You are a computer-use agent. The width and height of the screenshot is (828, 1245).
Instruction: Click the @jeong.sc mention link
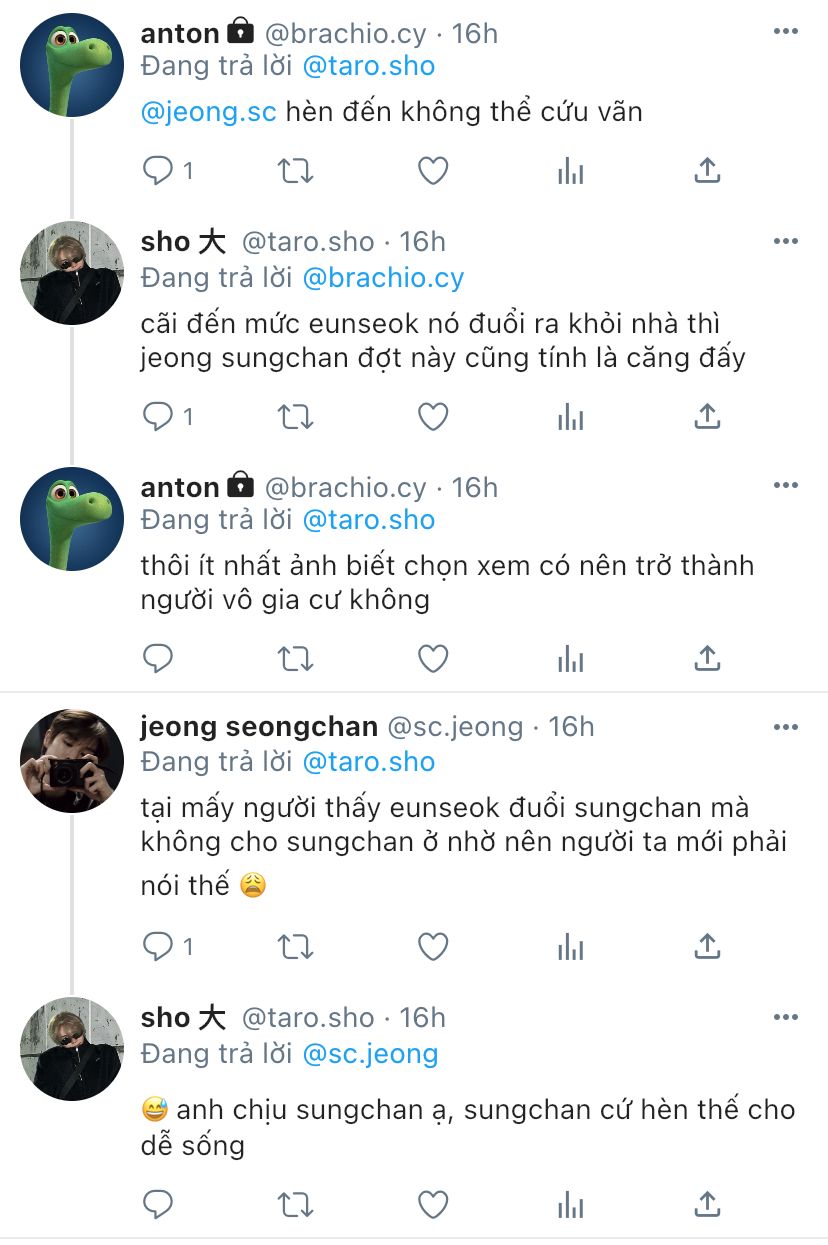(208, 111)
